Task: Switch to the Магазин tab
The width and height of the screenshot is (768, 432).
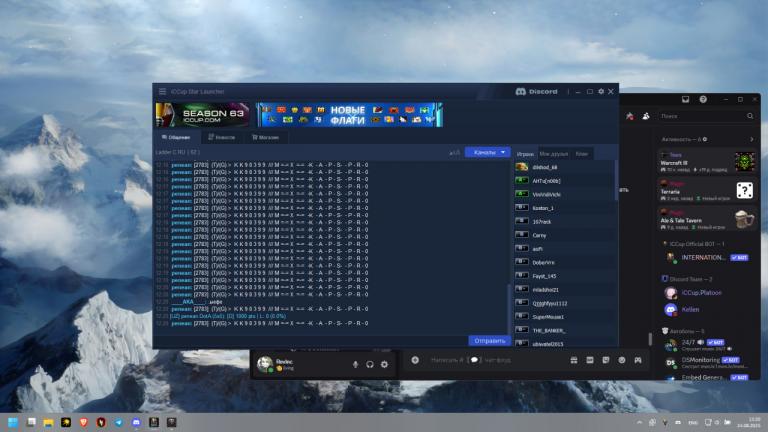Action: coord(265,138)
